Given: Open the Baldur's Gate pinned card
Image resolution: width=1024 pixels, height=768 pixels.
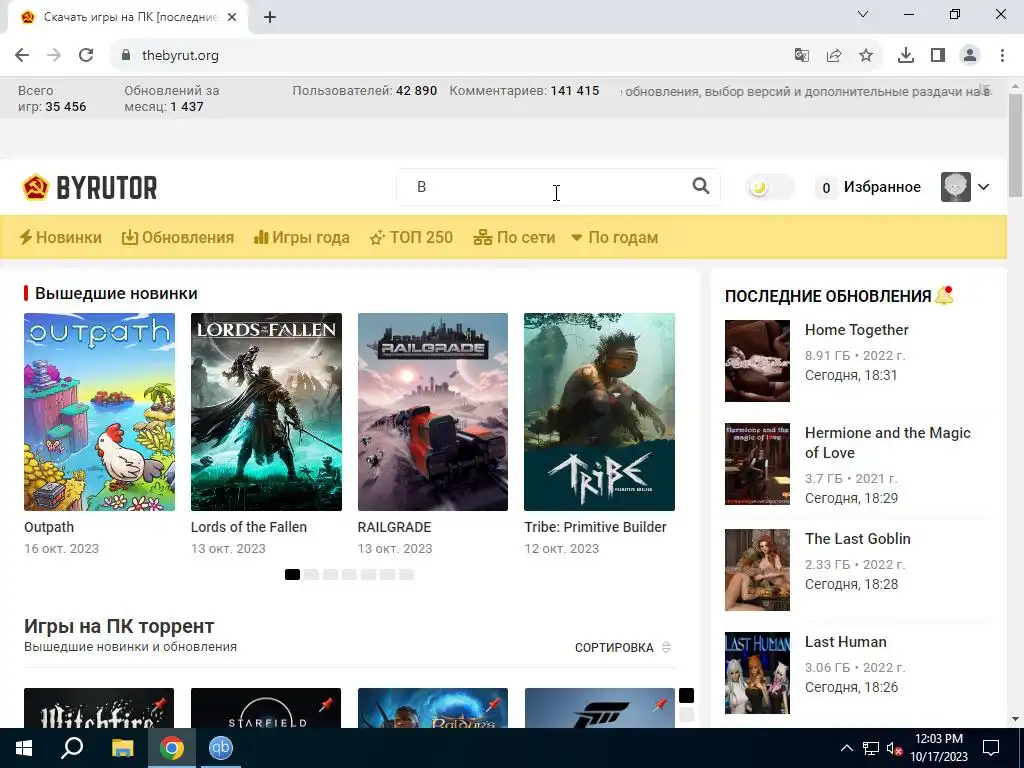Looking at the screenshot, I should pyautogui.click(x=432, y=708).
